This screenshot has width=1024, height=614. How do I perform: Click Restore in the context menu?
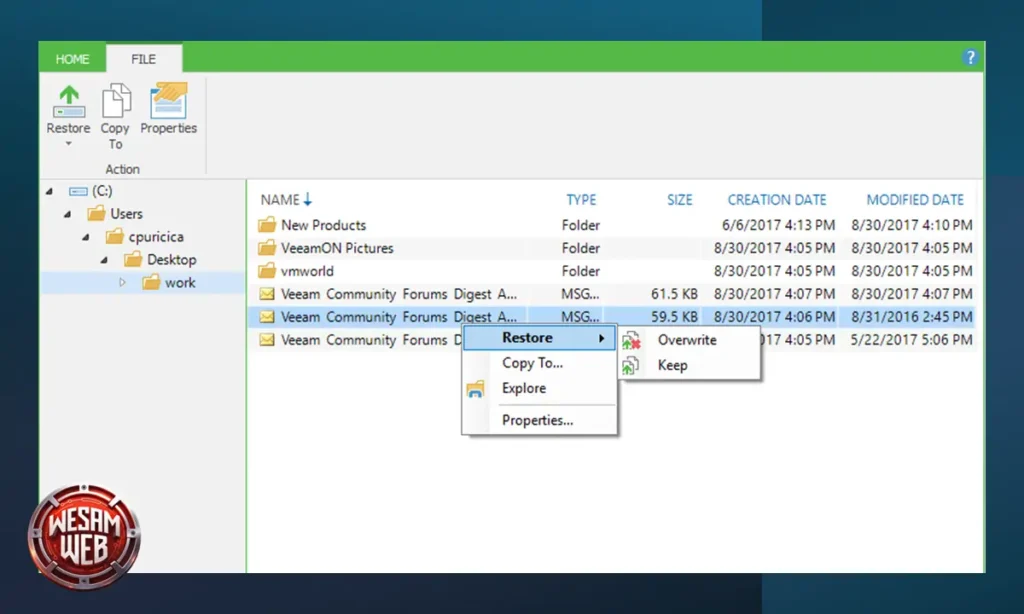(527, 338)
